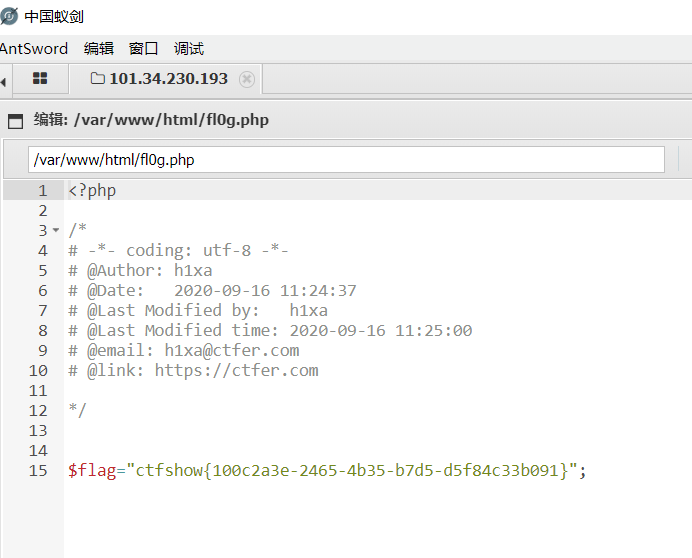The height and width of the screenshot is (558, 692).
Task: Open the 调试 menu
Action: click(x=189, y=48)
